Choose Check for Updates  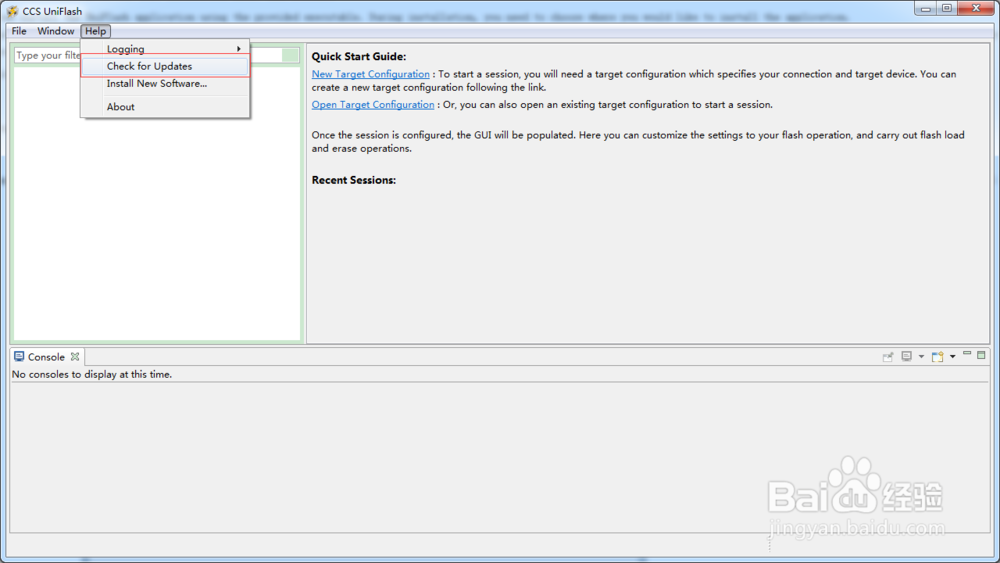(x=165, y=66)
